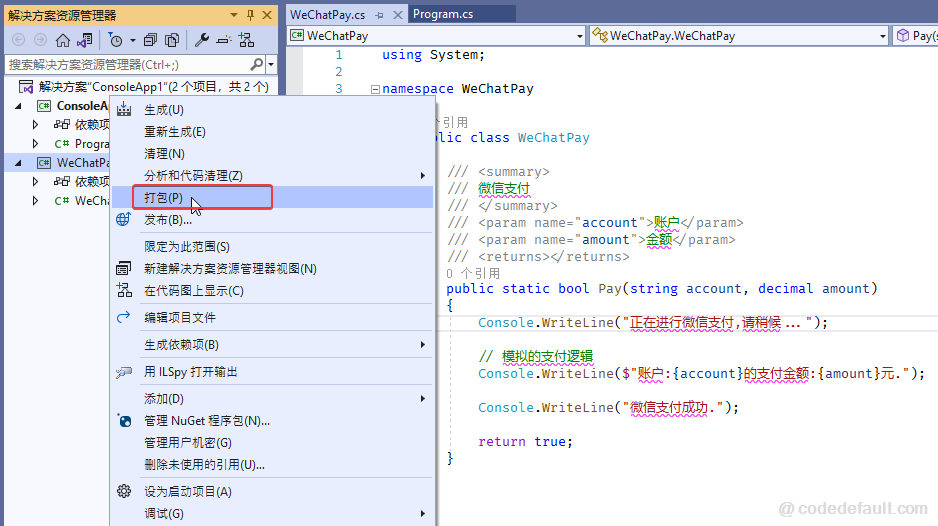
Task: Open the search options dropdown arrow
Action: point(271,64)
